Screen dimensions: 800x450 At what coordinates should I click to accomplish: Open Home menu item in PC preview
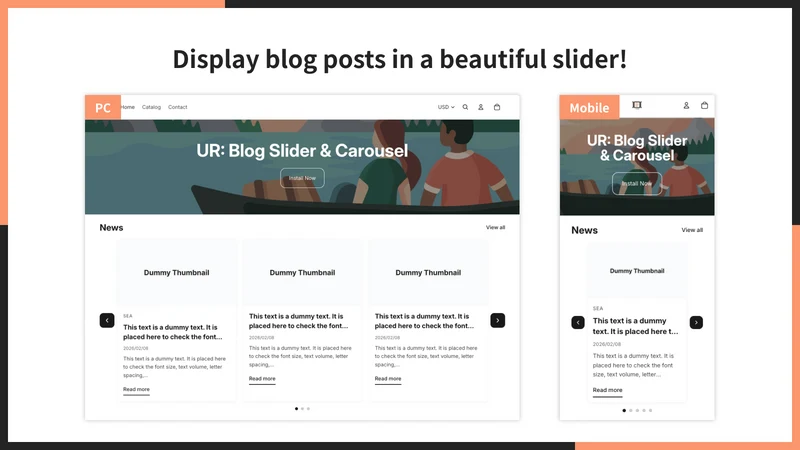tap(128, 107)
